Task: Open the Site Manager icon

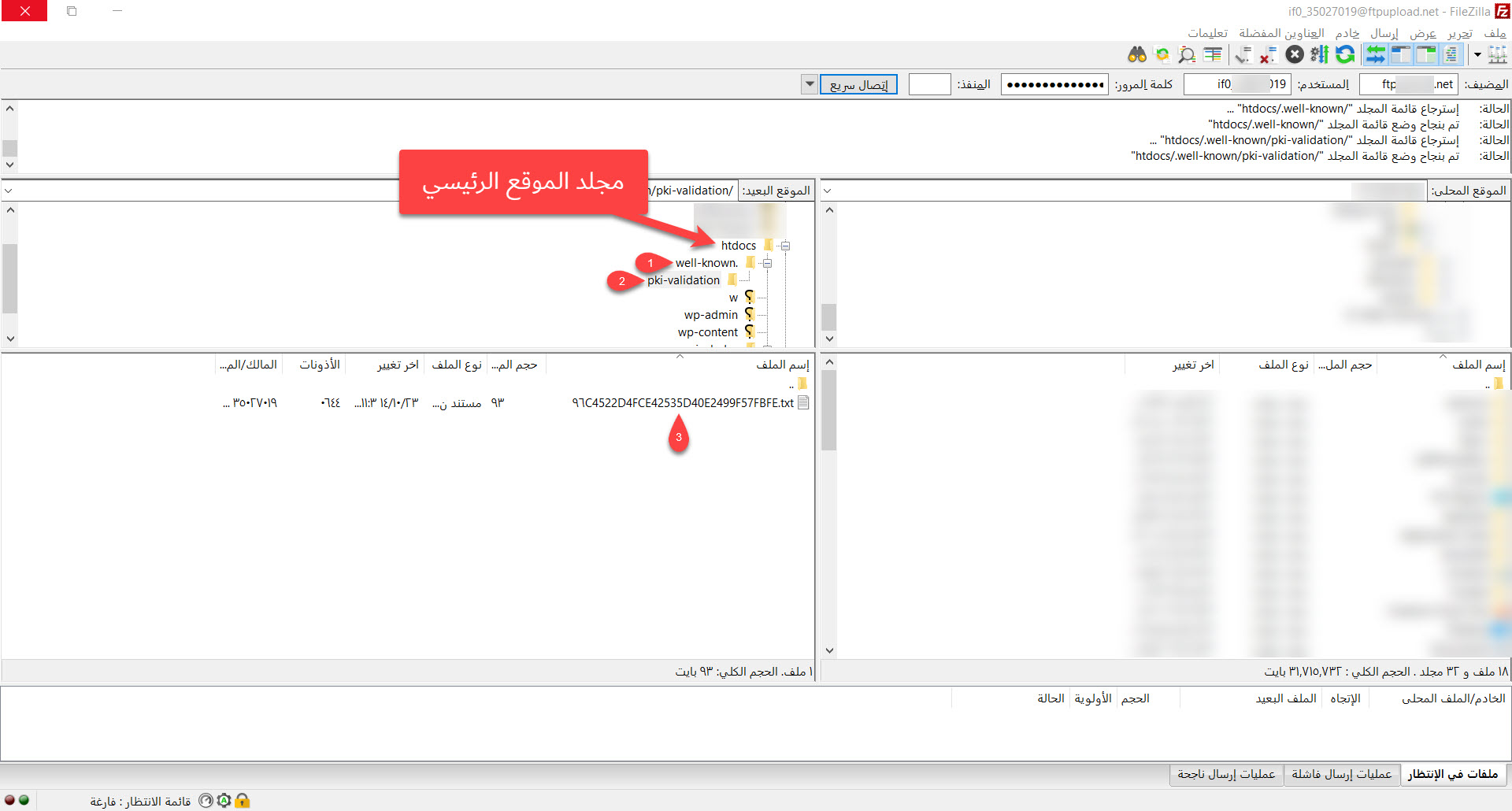Action: coord(1497,54)
